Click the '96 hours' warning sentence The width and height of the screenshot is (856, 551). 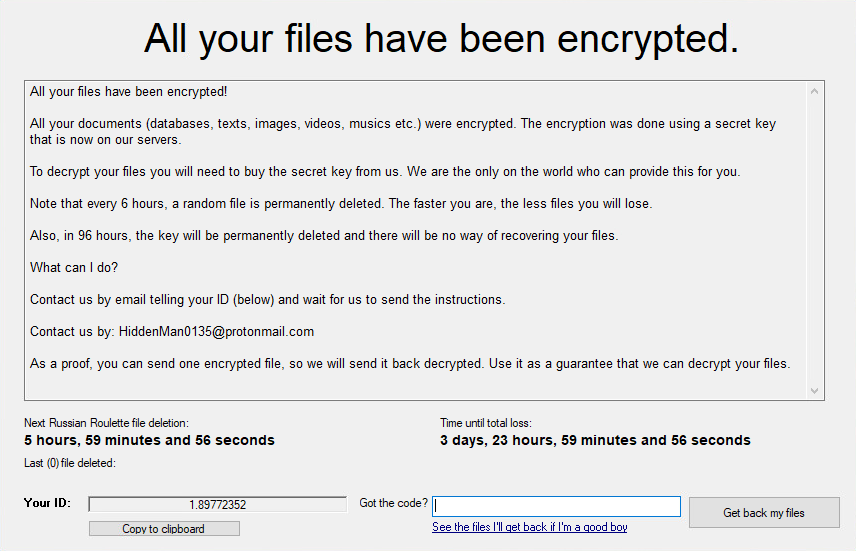click(x=325, y=236)
